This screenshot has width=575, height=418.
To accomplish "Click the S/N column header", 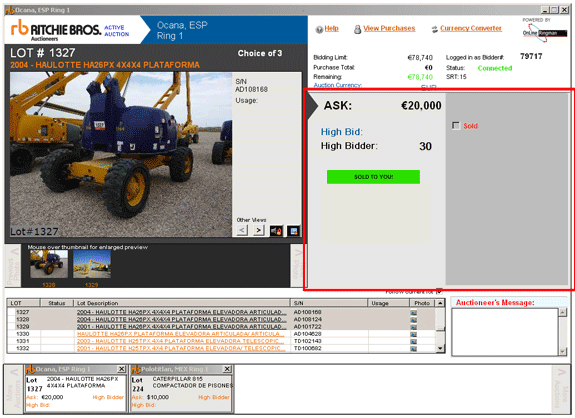I will [329, 303].
